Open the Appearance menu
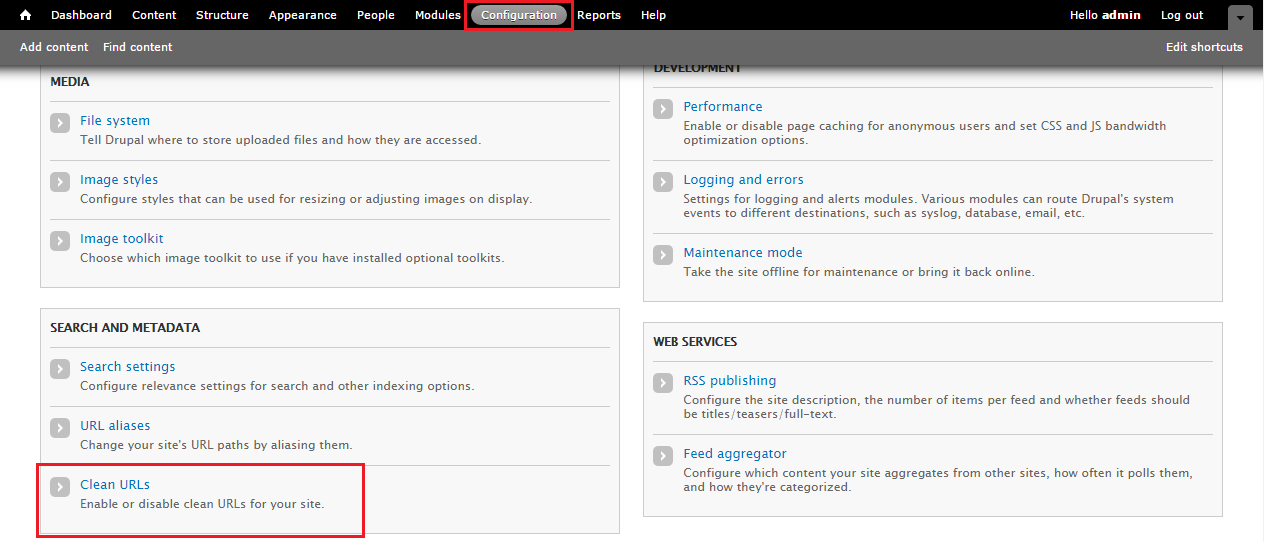1264x542 pixels. tap(303, 15)
